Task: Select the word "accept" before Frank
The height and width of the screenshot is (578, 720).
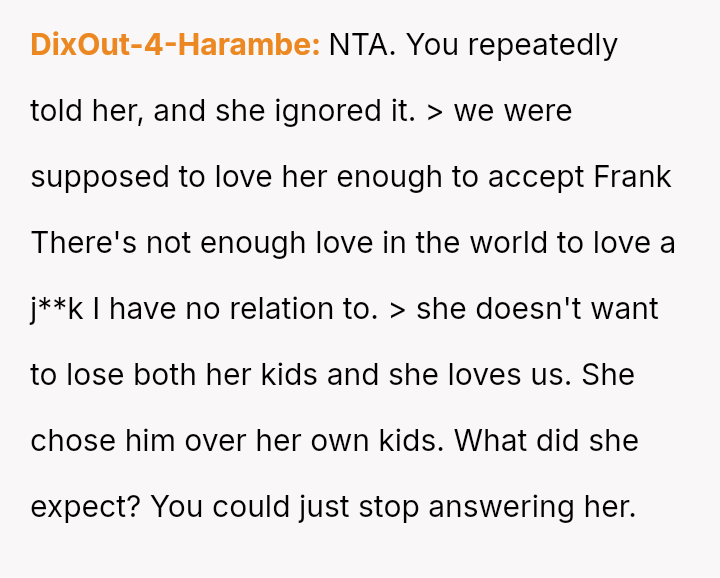Action: (x=539, y=177)
